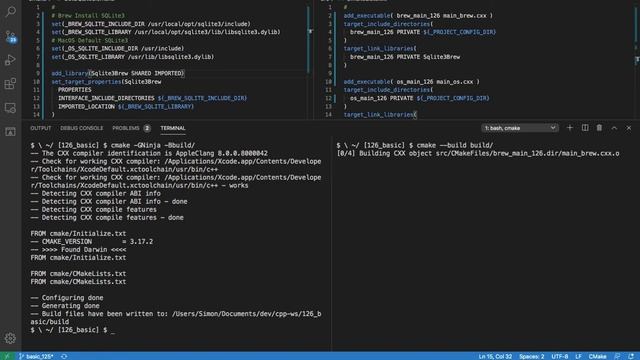Screen dimensions: 640x360
Task: Click '[0/4] Building CXX object' line in right terminal
Action: (x=478, y=153)
